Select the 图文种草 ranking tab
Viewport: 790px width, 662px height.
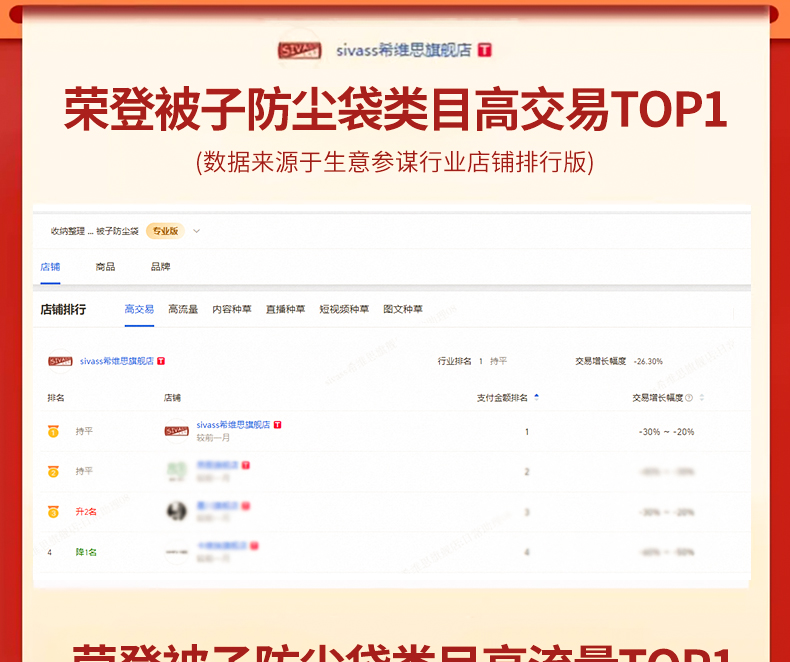pos(403,309)
